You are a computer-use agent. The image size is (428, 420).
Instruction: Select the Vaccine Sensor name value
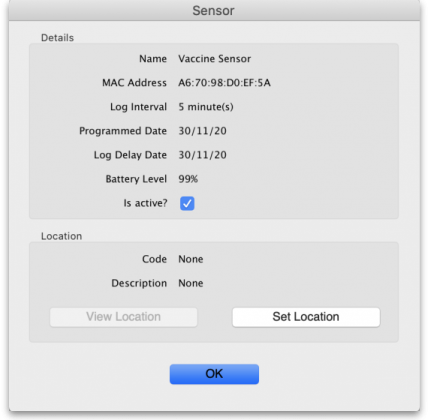215,59
